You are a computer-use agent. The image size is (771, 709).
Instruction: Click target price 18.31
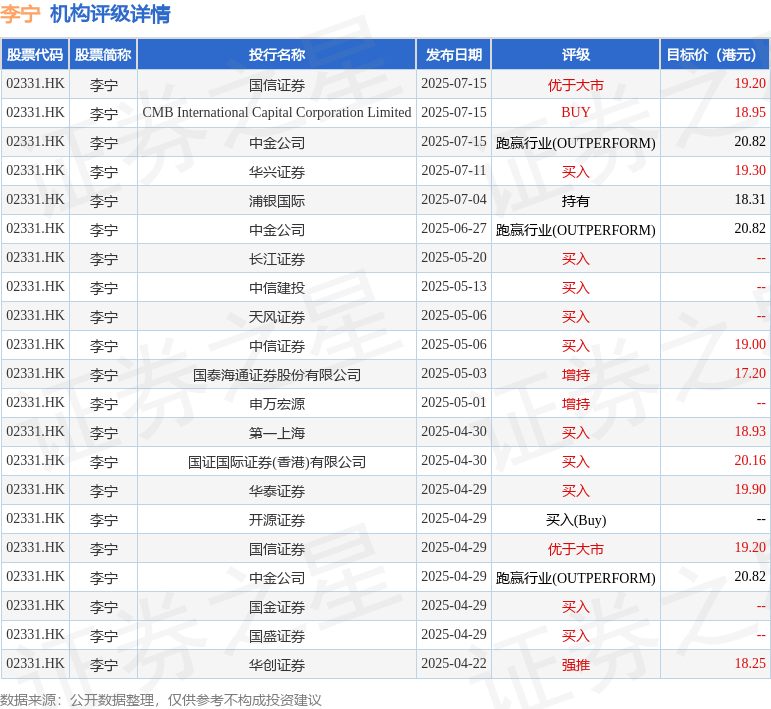pyautogui.click(x=750, y=200)
